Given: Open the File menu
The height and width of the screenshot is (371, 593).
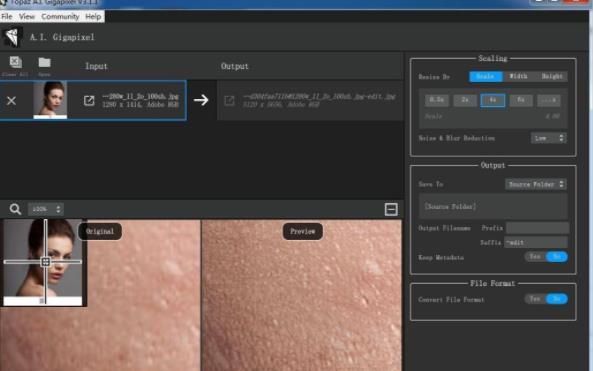Looking at the screenshot, I should pos(7,17).
